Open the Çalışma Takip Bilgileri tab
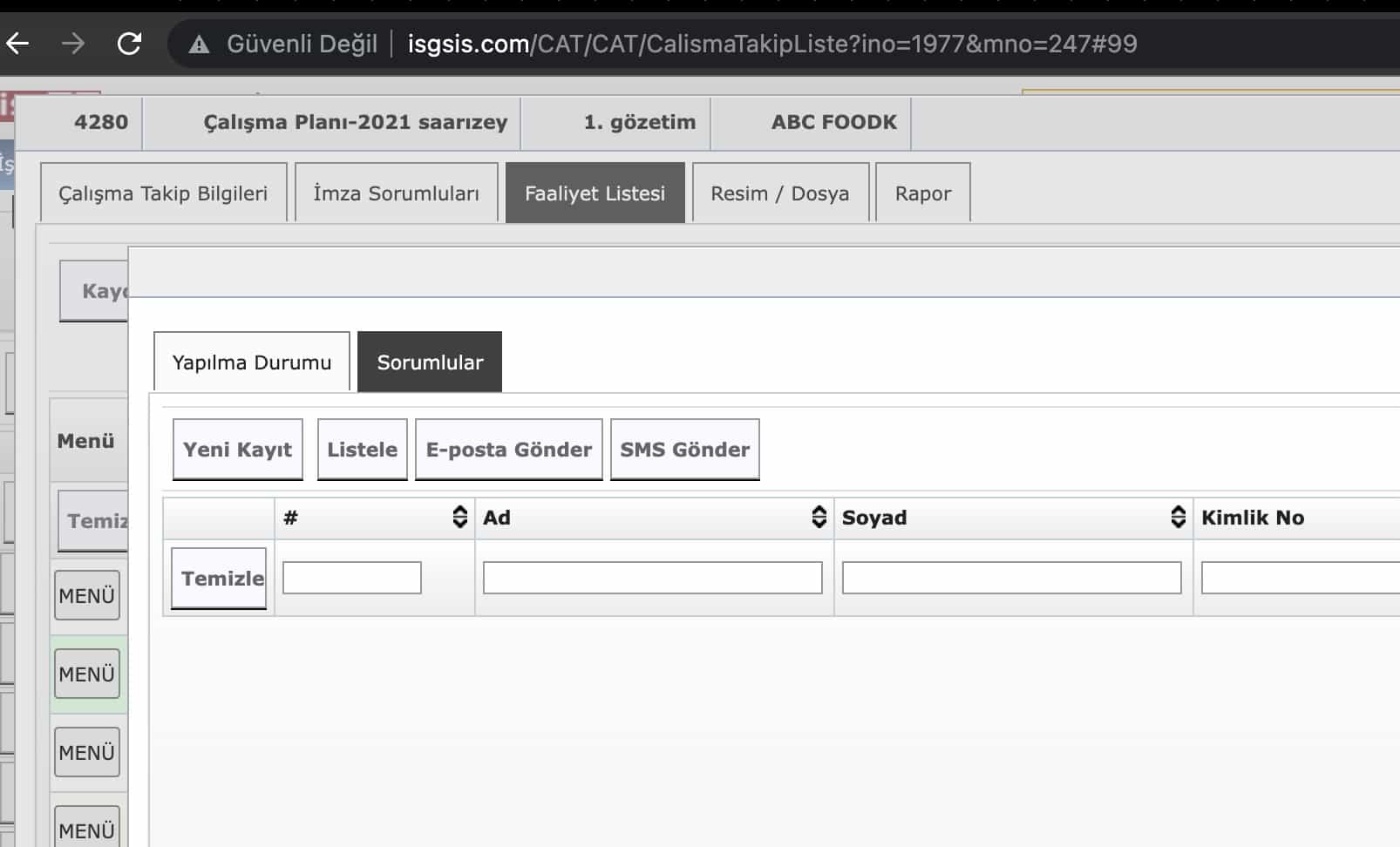The height and width of the screenshot is (847, 1400). click(163, 193)
